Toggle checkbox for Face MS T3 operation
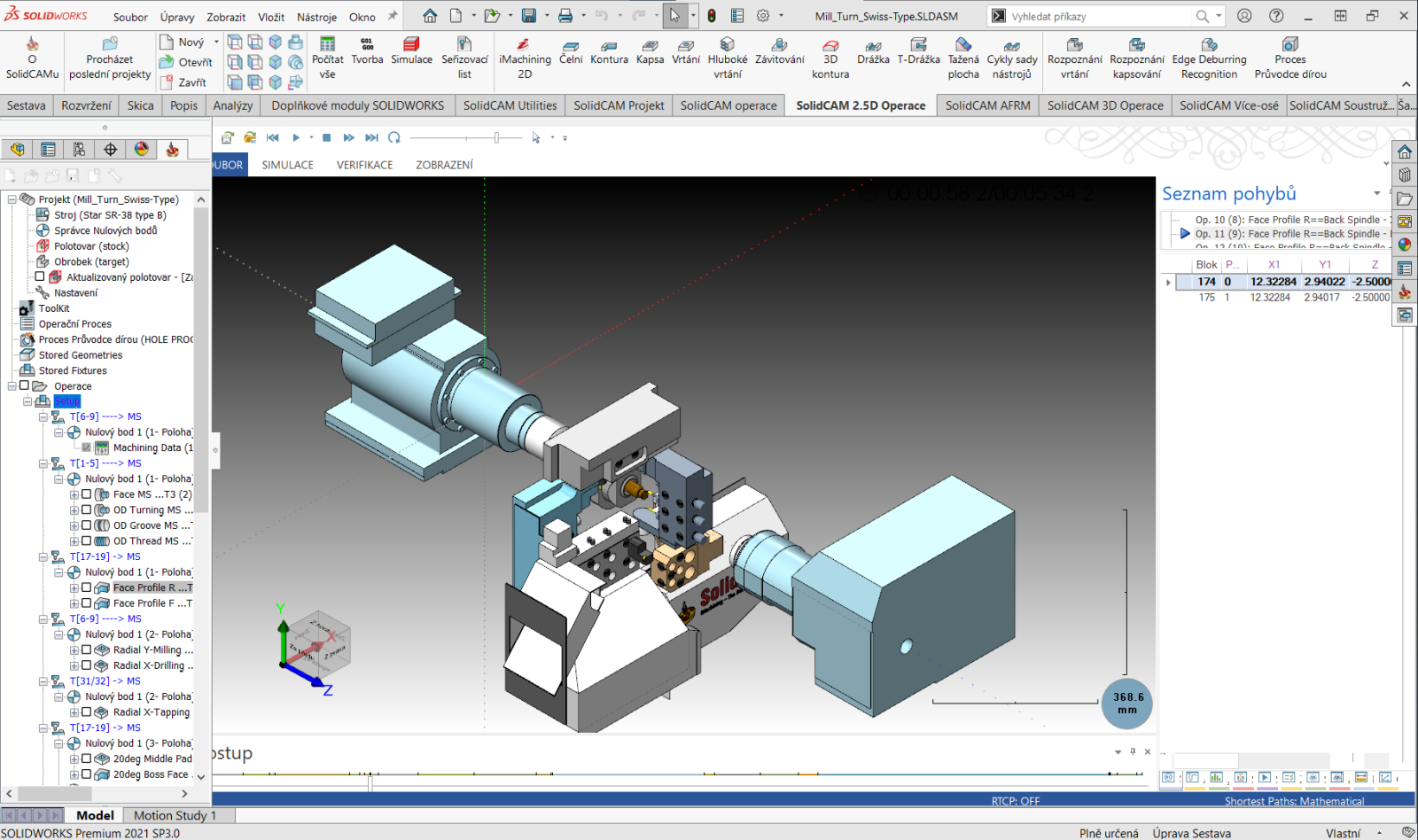This screenshot has height=840, width=1418. (x=86, y=494)
